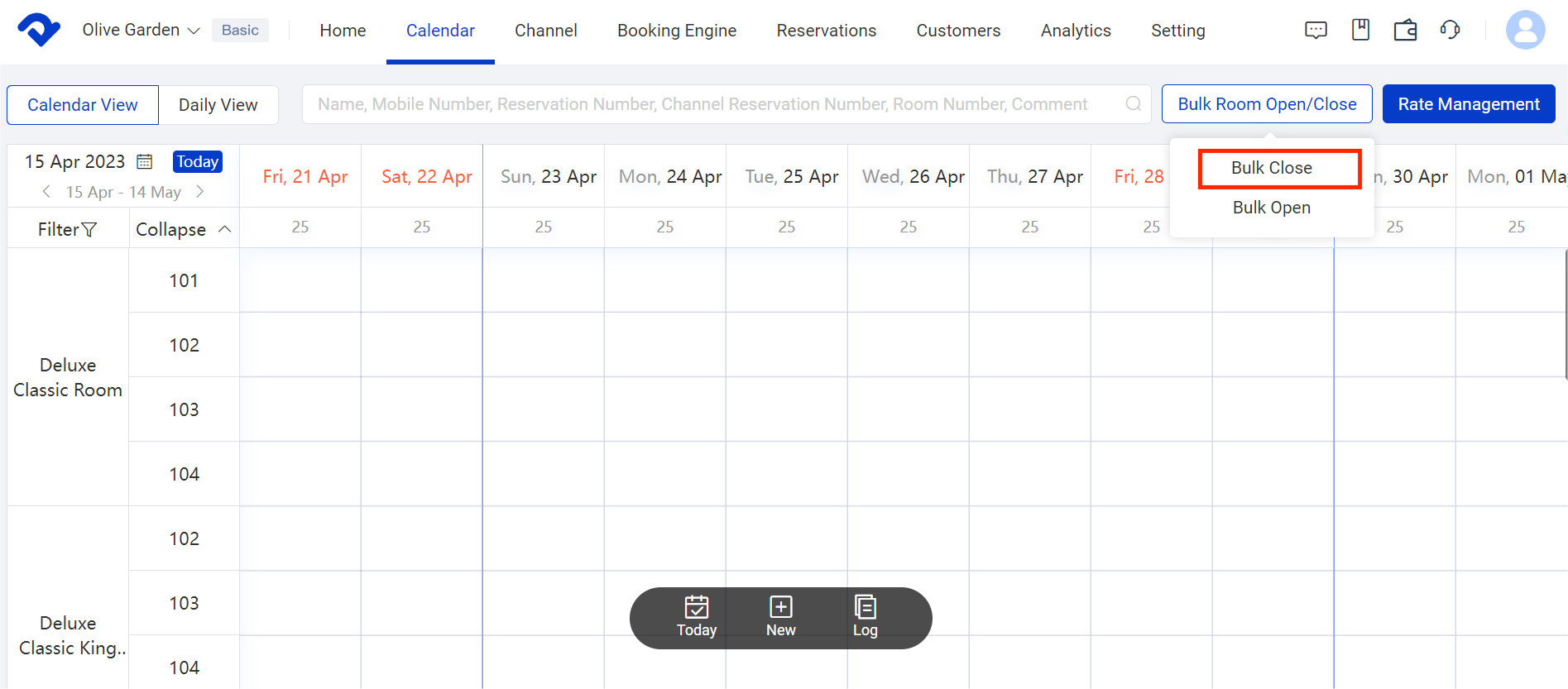Switch to Calendar View

[83, 105]
